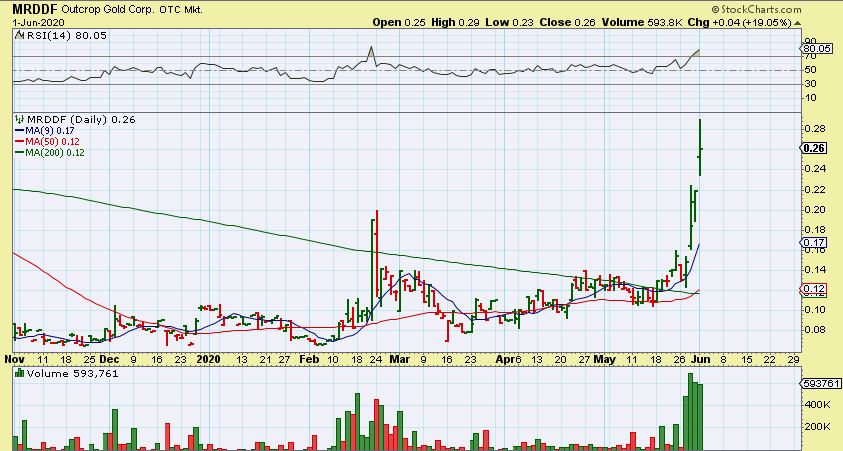Click the 0.14 price axis label
843x451 pixels.
pos(815,269)
